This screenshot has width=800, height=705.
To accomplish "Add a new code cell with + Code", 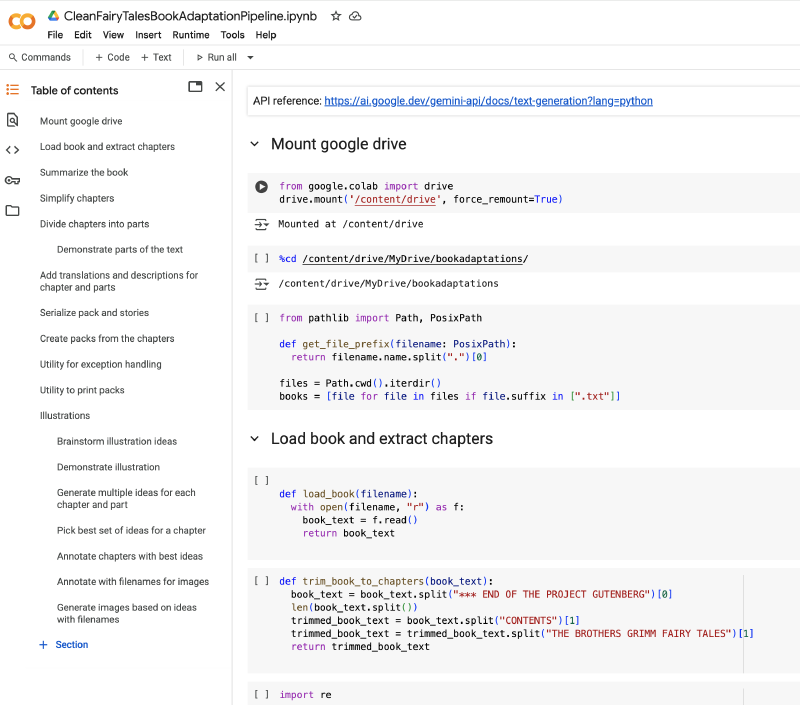I will click(112, 58).
